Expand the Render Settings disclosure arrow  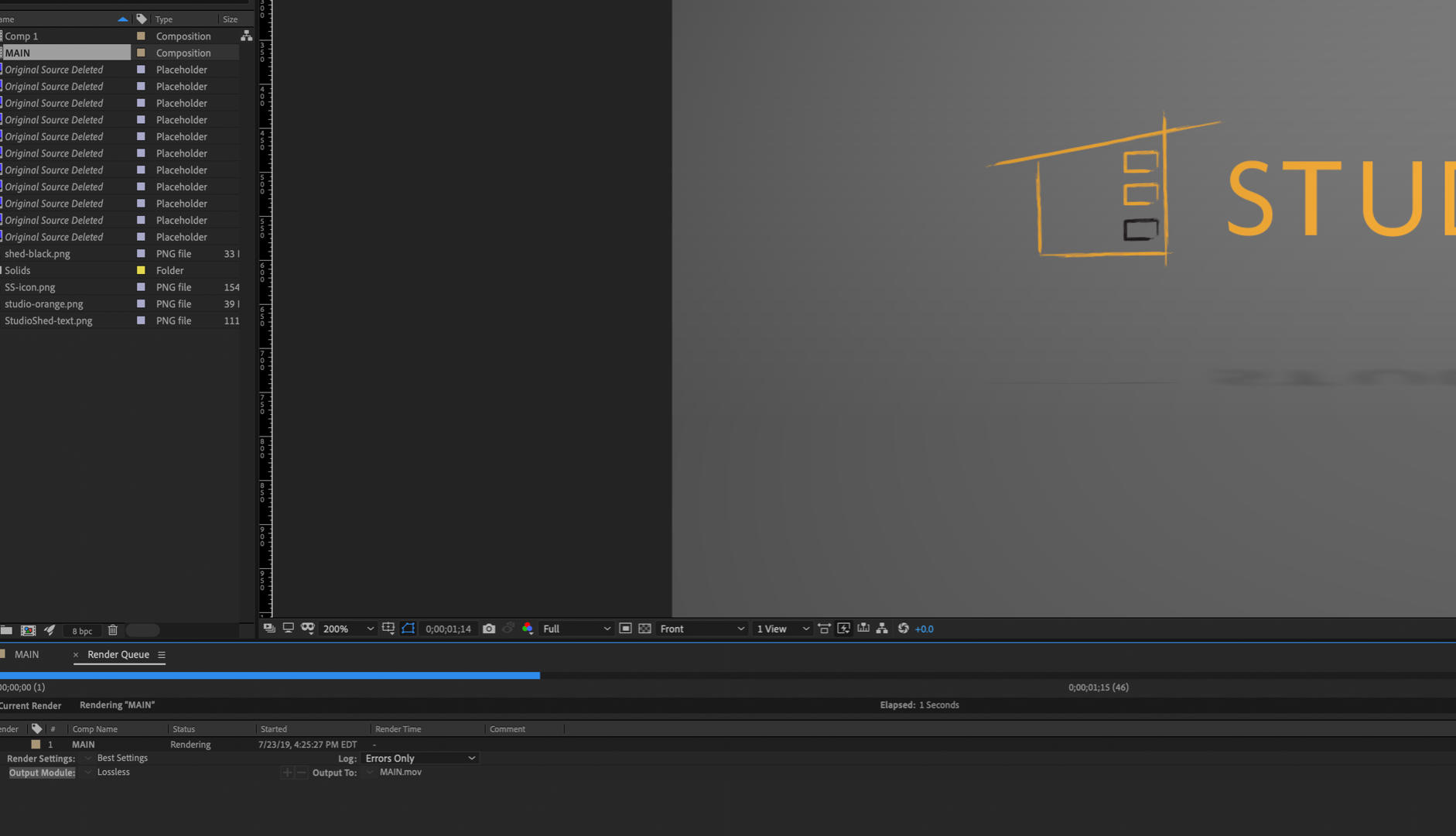[87, 759]
